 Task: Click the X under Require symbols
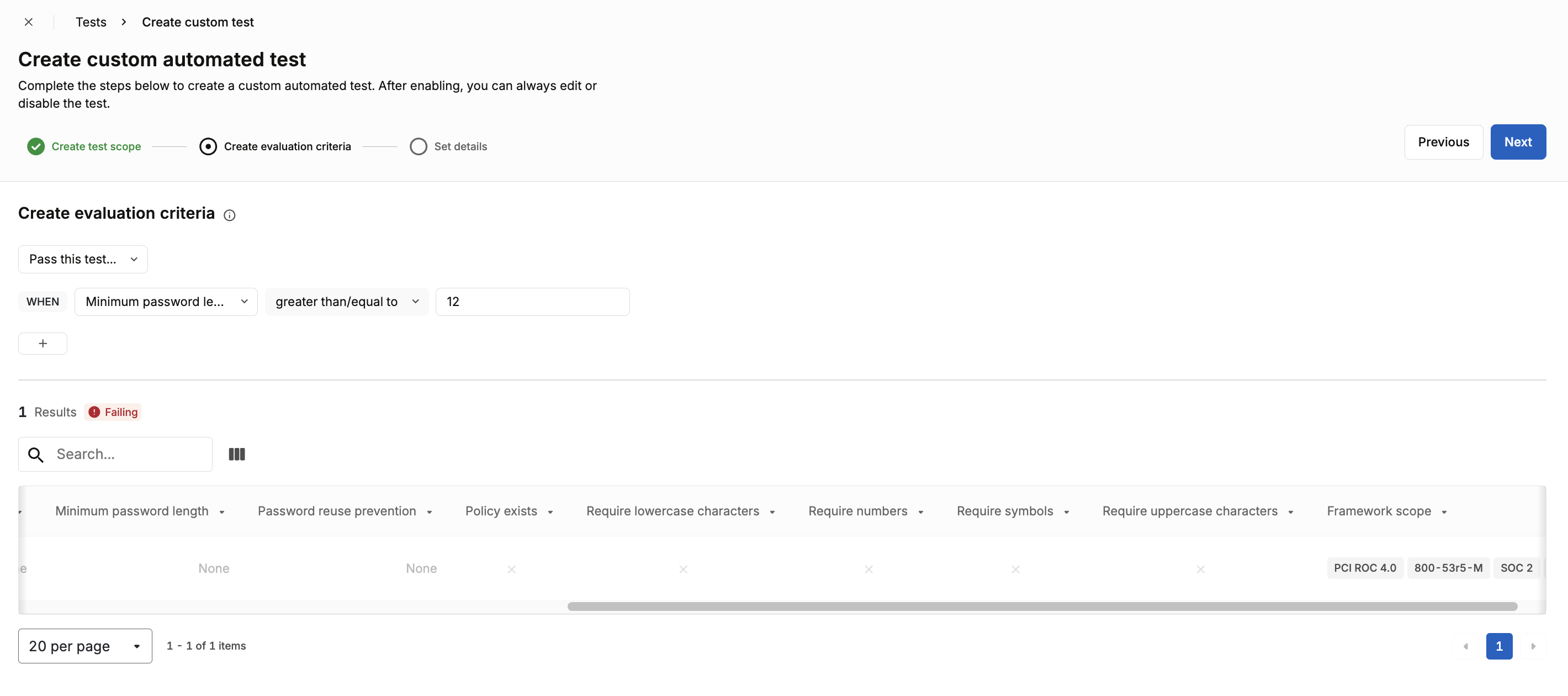1015,570
